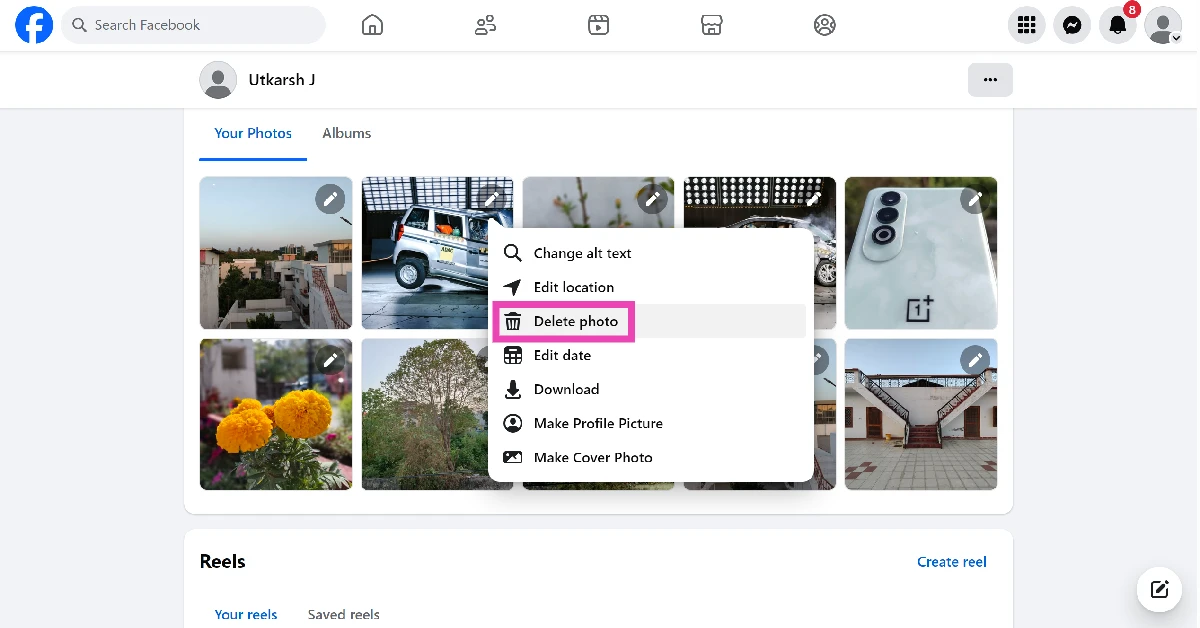Click the Create reel link
The width and height of the screenshot is (1200, 628).
(x=951, y=561)
